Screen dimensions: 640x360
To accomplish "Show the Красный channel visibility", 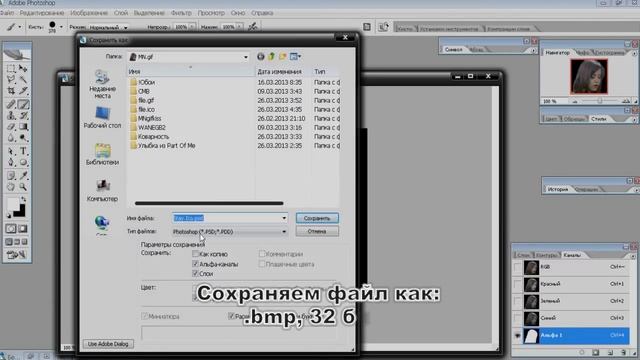I will tap(518, 284).
